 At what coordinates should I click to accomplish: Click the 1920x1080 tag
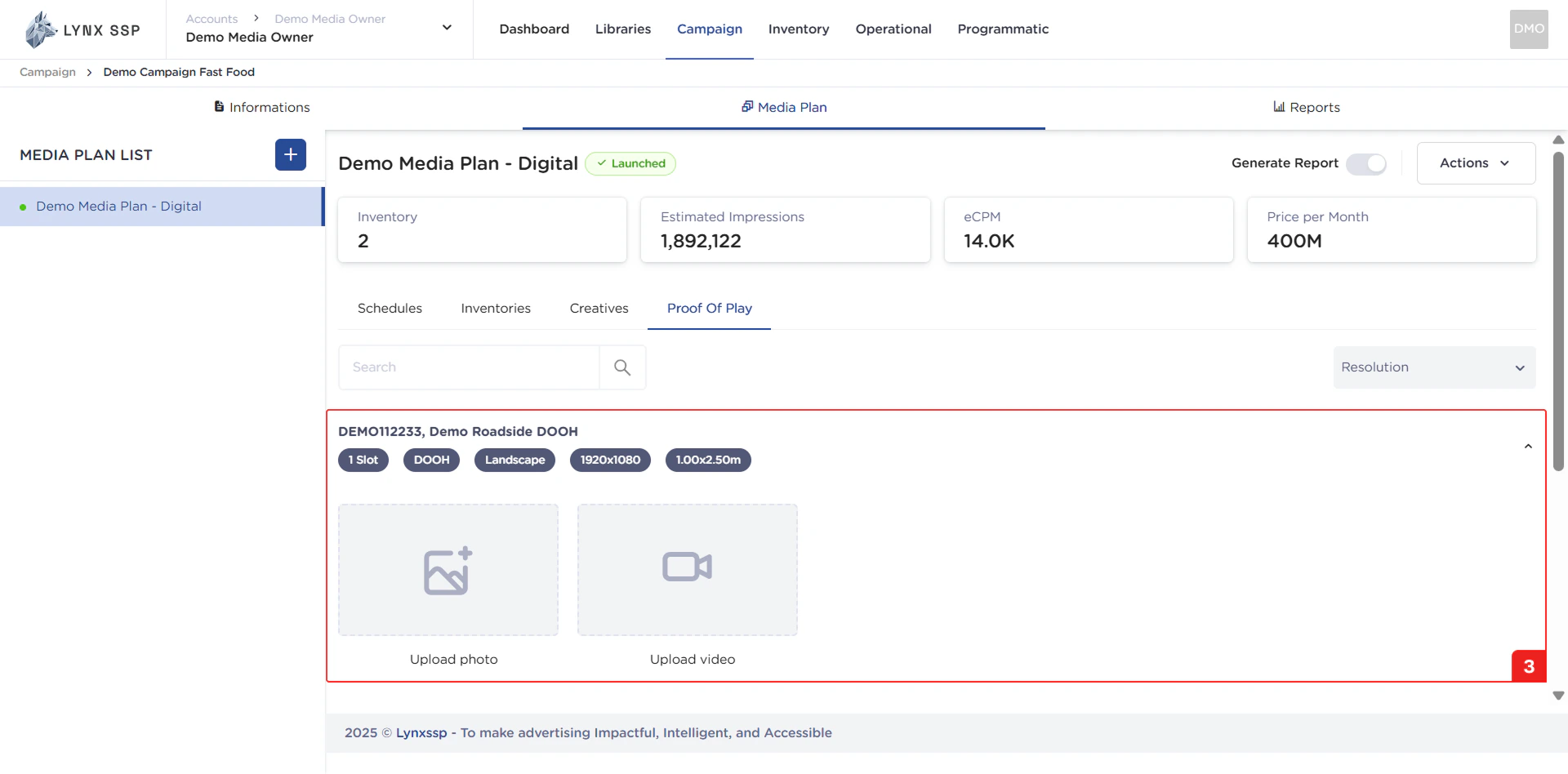click(x=610, y=460)
